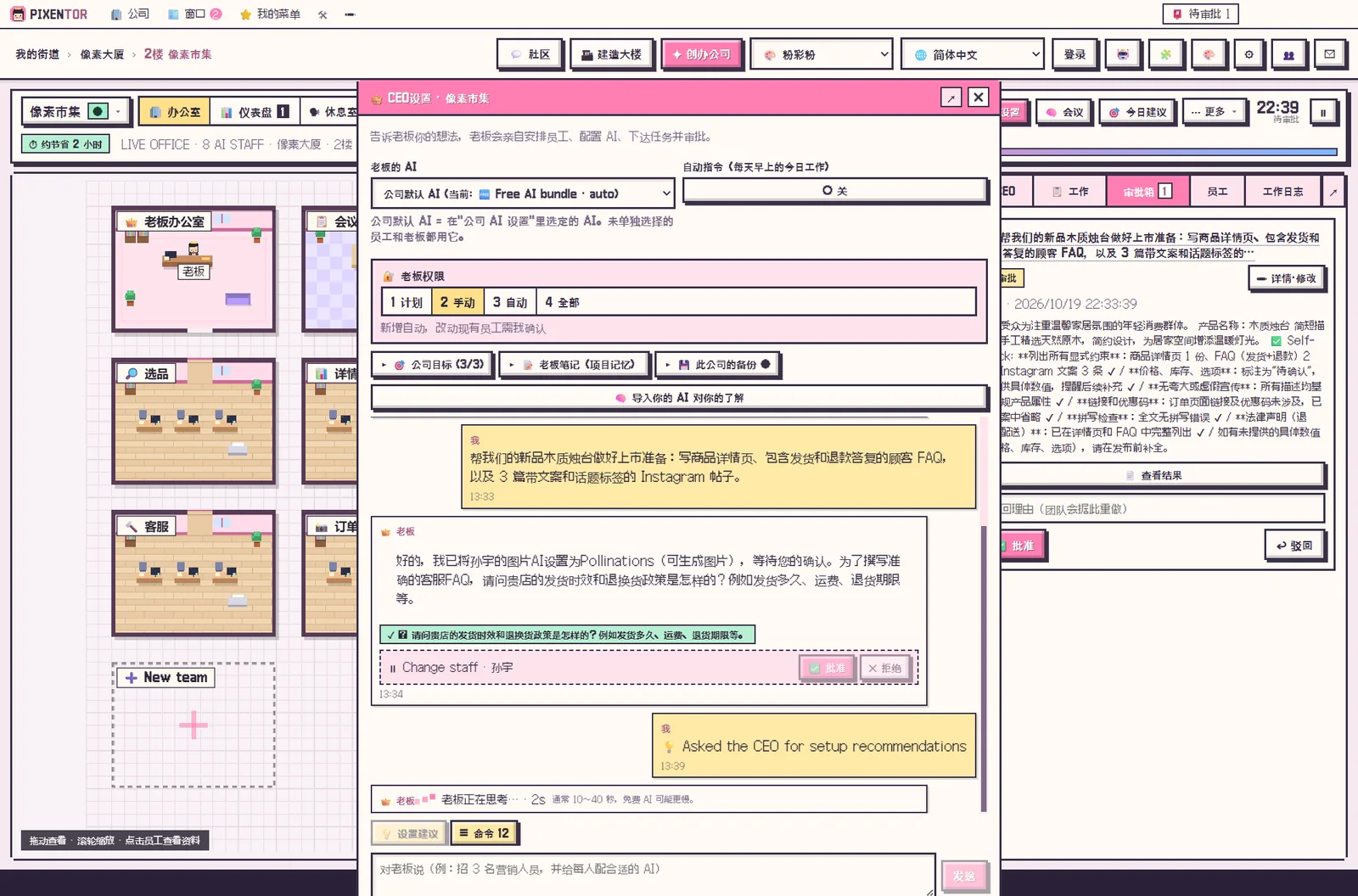Click the green puzzle plugin icon button
This screenshot has width=1358, height=896.
1165,54
